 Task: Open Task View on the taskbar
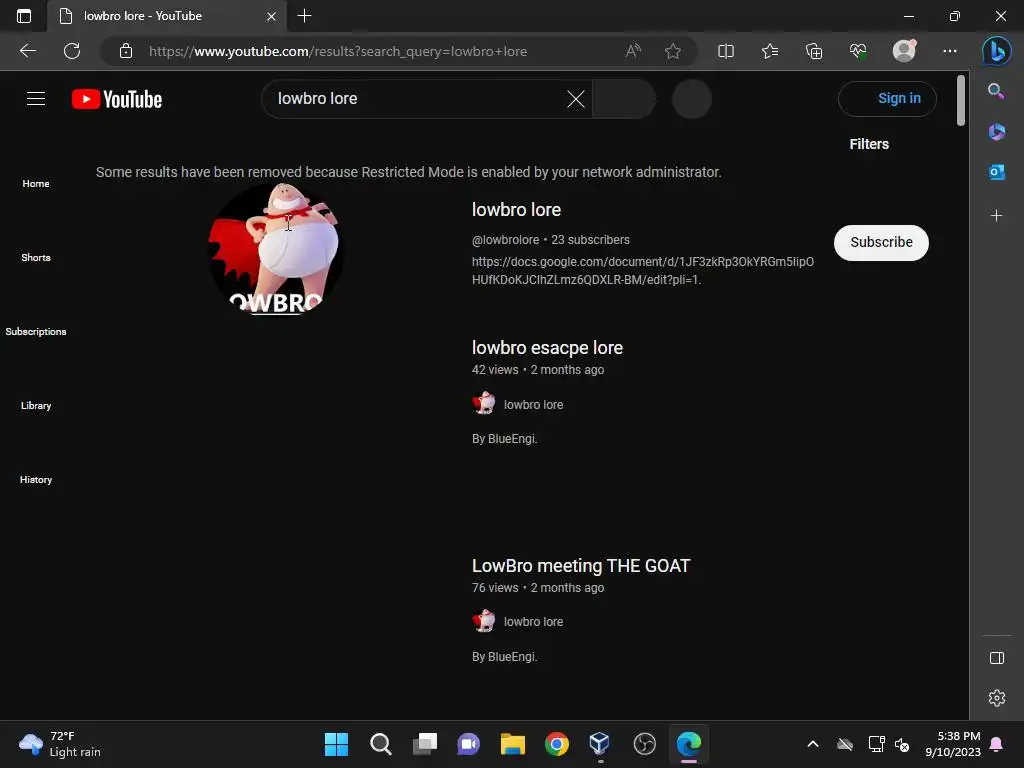point(424,744)
